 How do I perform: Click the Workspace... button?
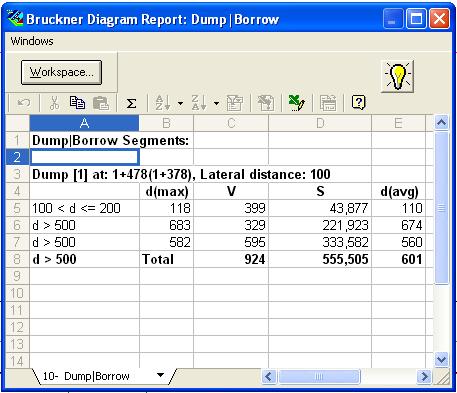pyautogui.click(x=61, y=72)
